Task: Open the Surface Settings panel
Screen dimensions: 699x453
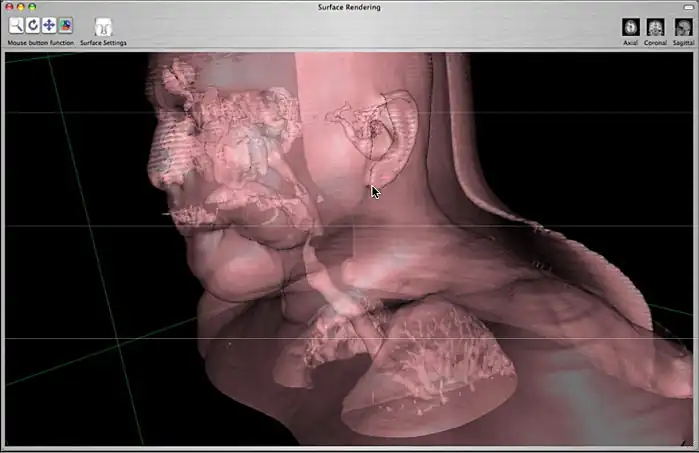Action: (103, 28)
